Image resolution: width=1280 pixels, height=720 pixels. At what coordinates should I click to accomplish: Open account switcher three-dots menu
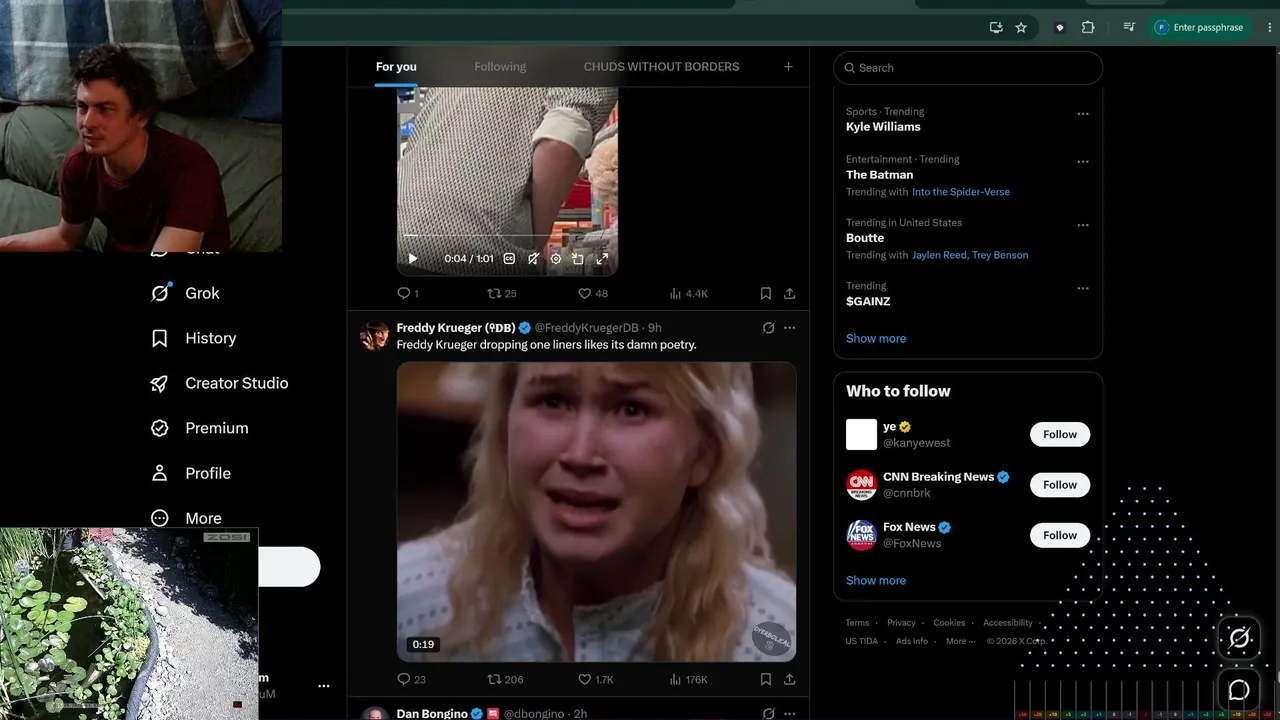323,686
